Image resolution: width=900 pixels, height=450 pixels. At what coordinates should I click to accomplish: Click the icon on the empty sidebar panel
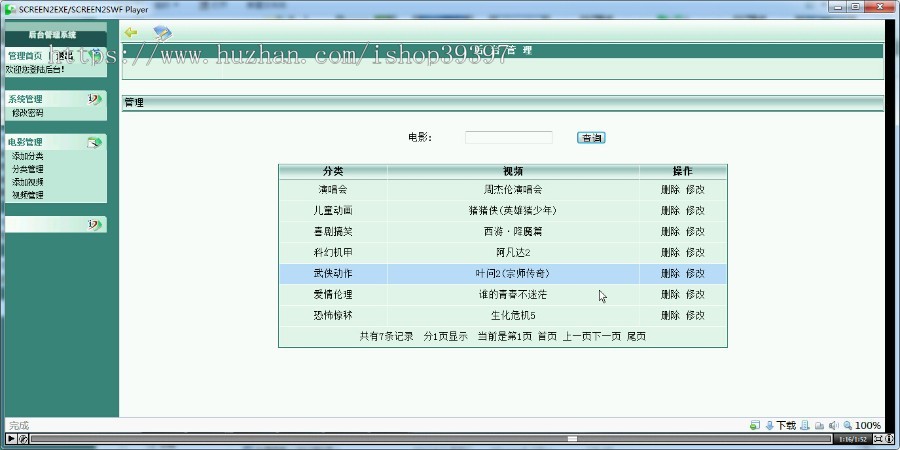(x=95, y=224)
